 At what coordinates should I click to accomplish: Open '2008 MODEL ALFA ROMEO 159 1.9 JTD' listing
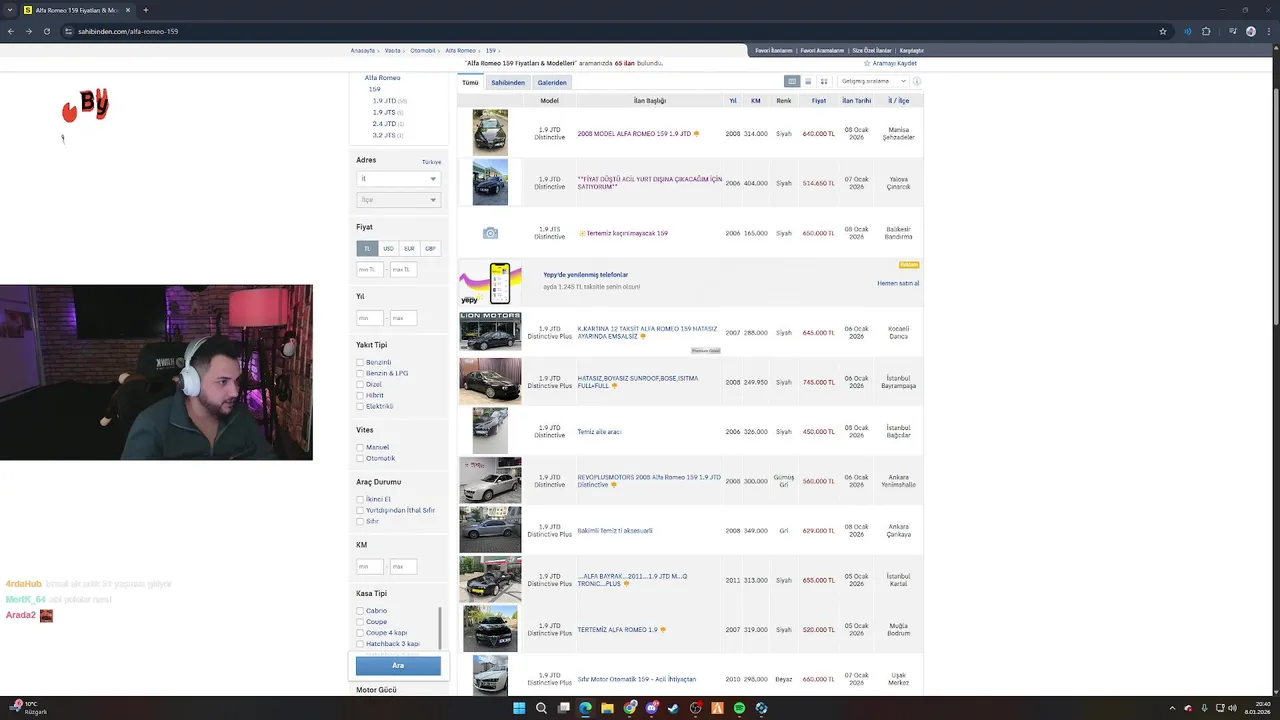click(634, 133)
